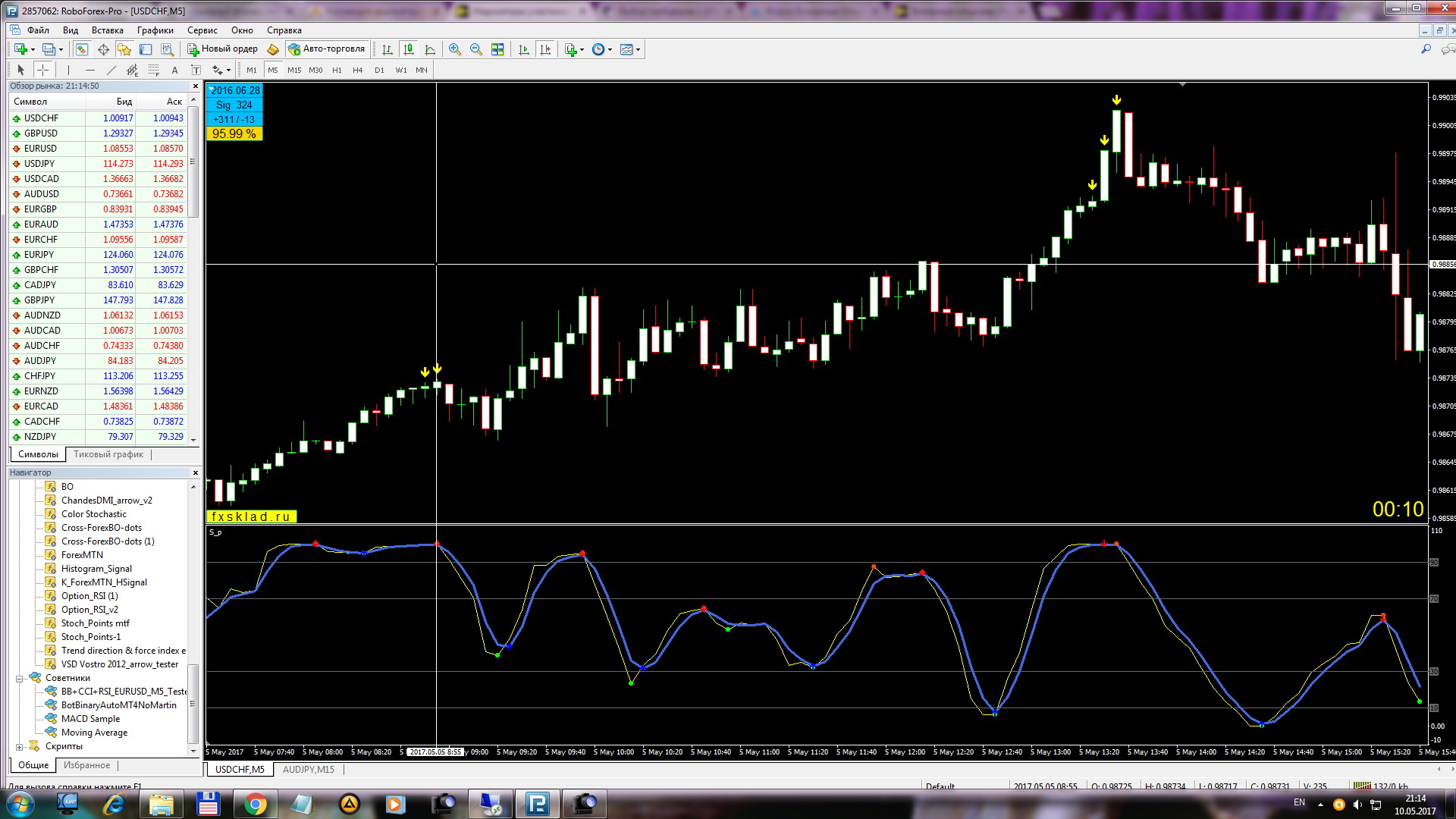The image size is (1456, 819).
Task: Collapse the Советники tree node
Action: (19, 679)
